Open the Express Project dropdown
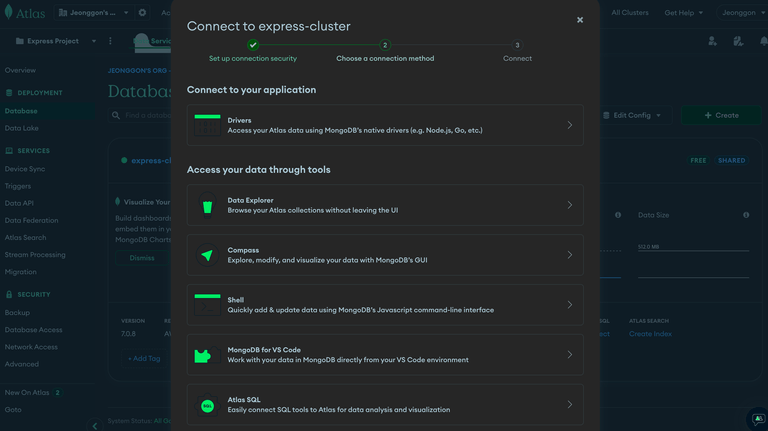Screen dimensions: 768x431 coord(55,41)
